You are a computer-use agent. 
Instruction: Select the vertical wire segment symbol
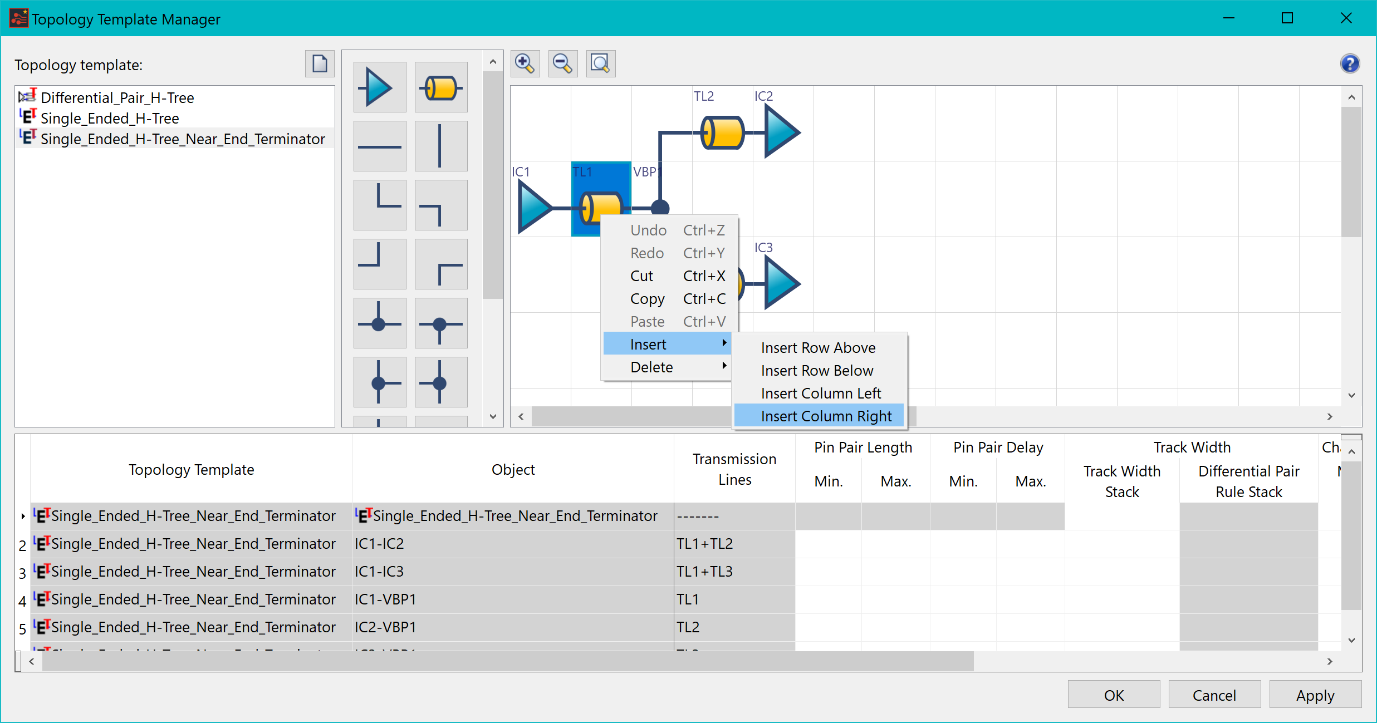[x=441, y=147]
